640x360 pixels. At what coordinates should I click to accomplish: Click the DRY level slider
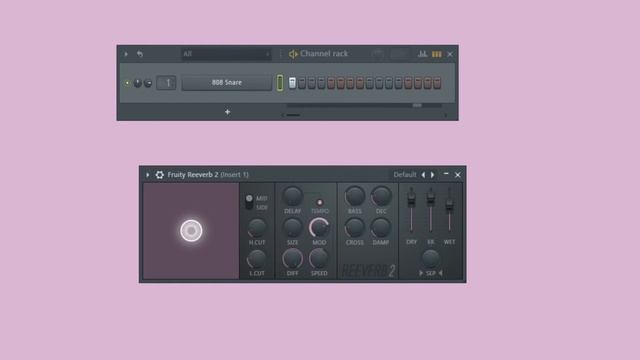[x=411, y=200]
